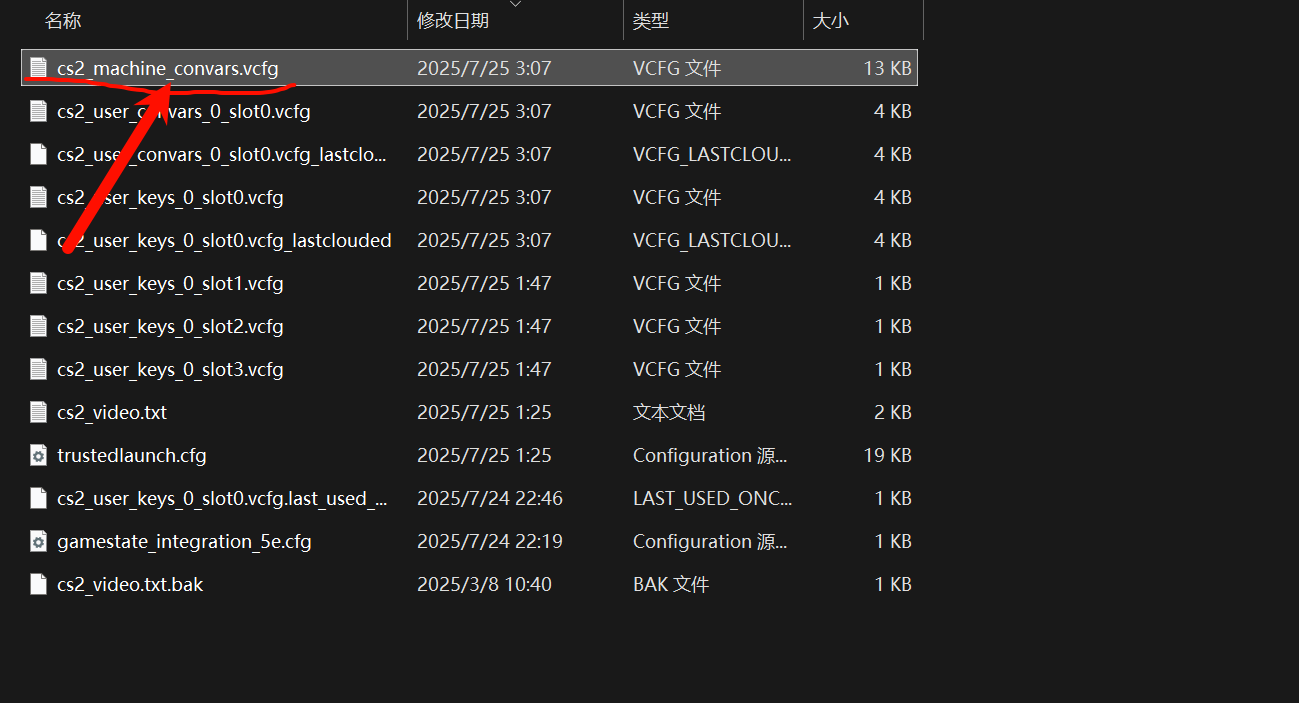The image size is (1299, 703).
Task: Select the file dated 2025/7/24 22:46
Action: tap(469, 498)
